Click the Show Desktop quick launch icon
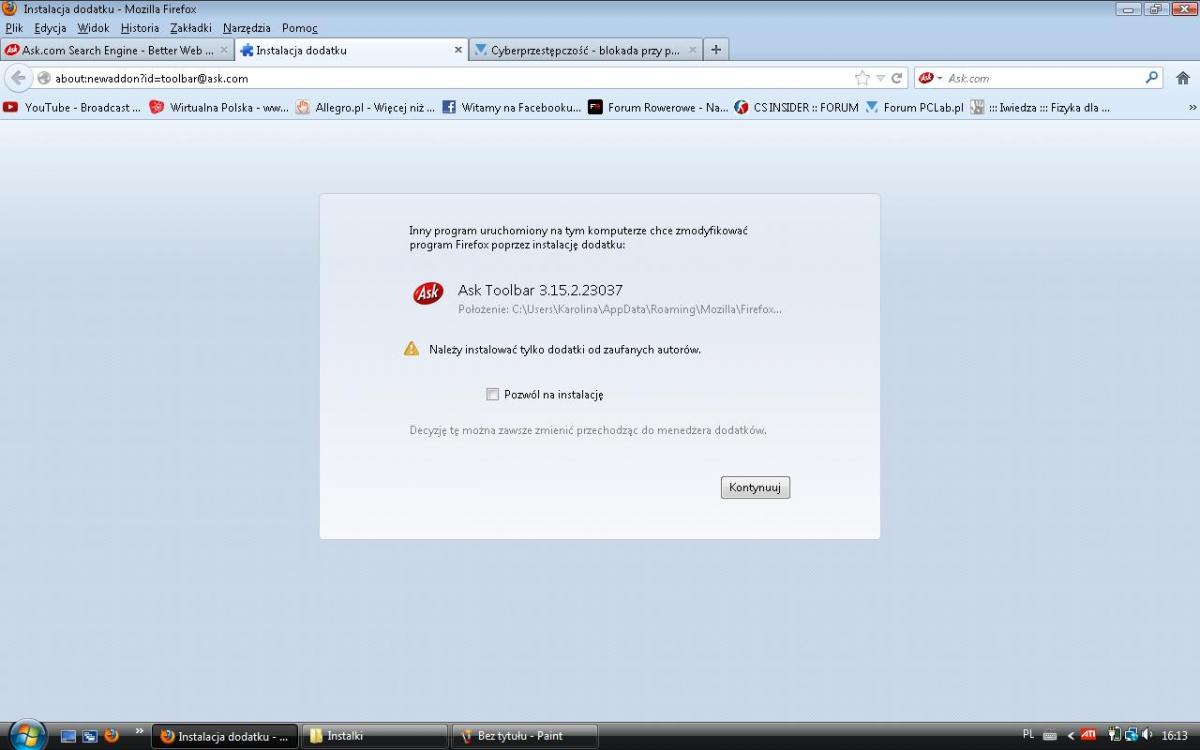Image resolution: width=1200 pixels, height=750 pixels. pos(68,736)
